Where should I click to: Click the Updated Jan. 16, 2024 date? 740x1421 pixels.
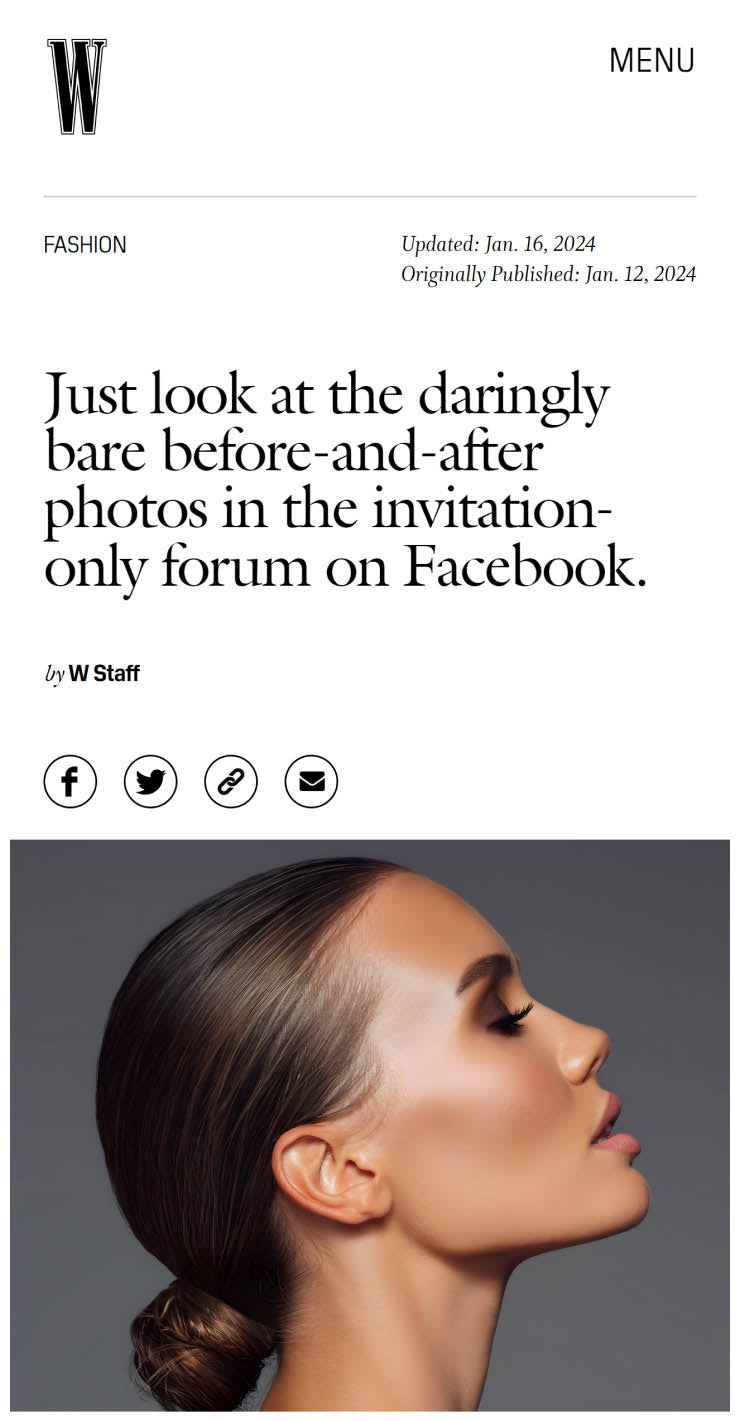click(x=498, y=244)
